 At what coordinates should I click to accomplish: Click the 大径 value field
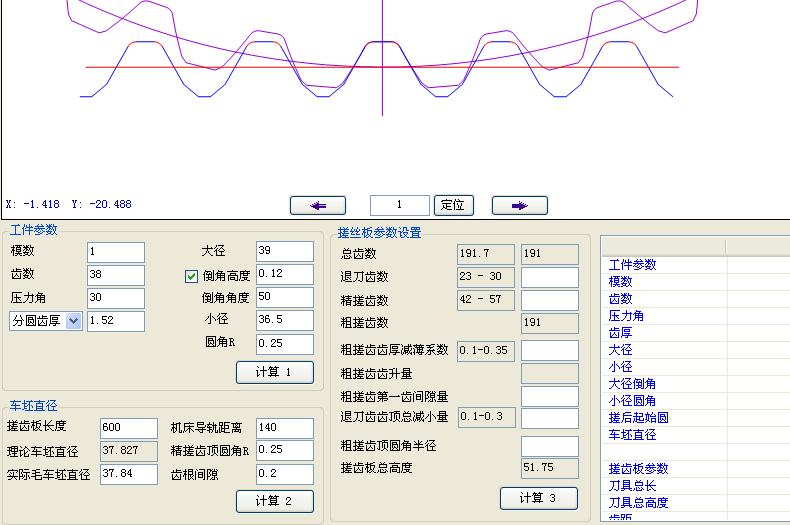[284, 251]
